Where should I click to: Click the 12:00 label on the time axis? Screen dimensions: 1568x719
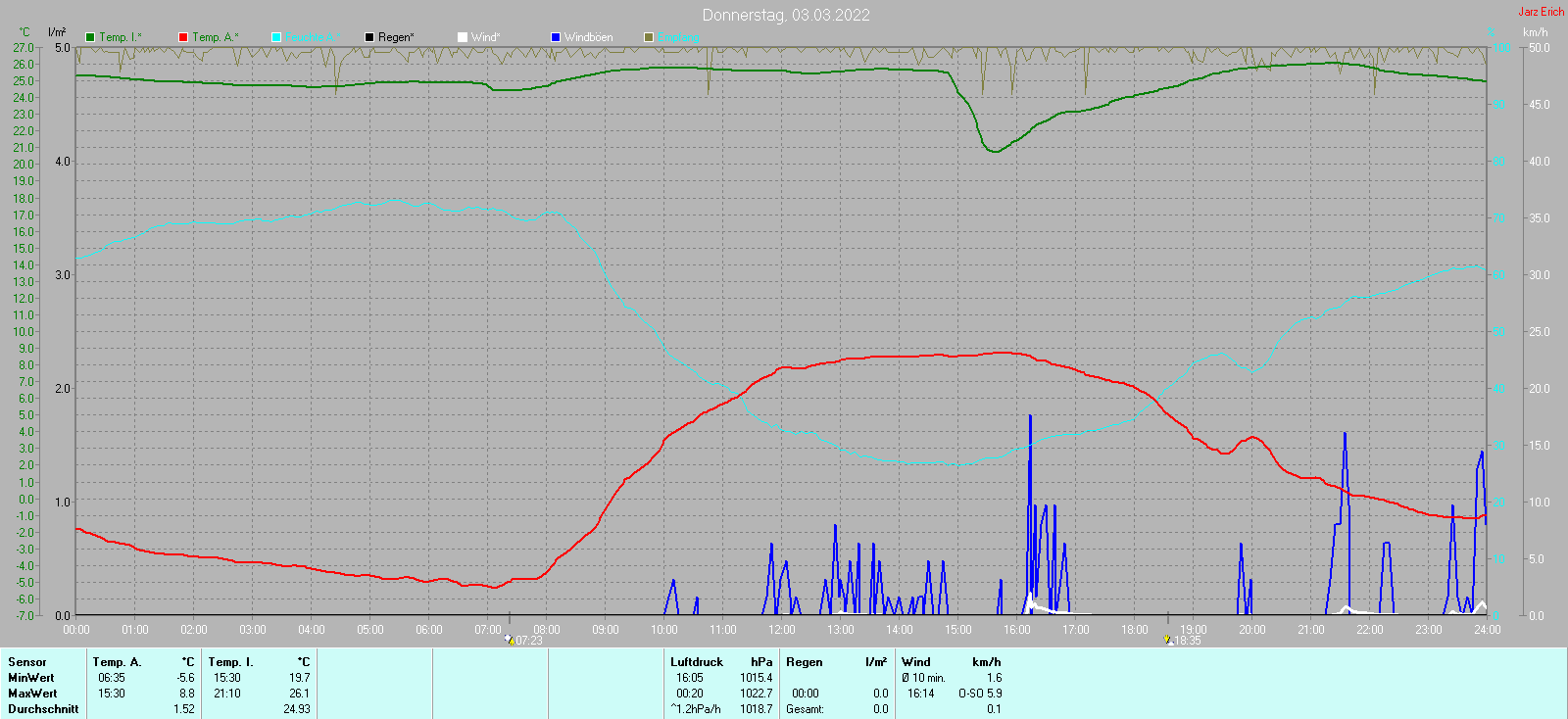(782, 630)
